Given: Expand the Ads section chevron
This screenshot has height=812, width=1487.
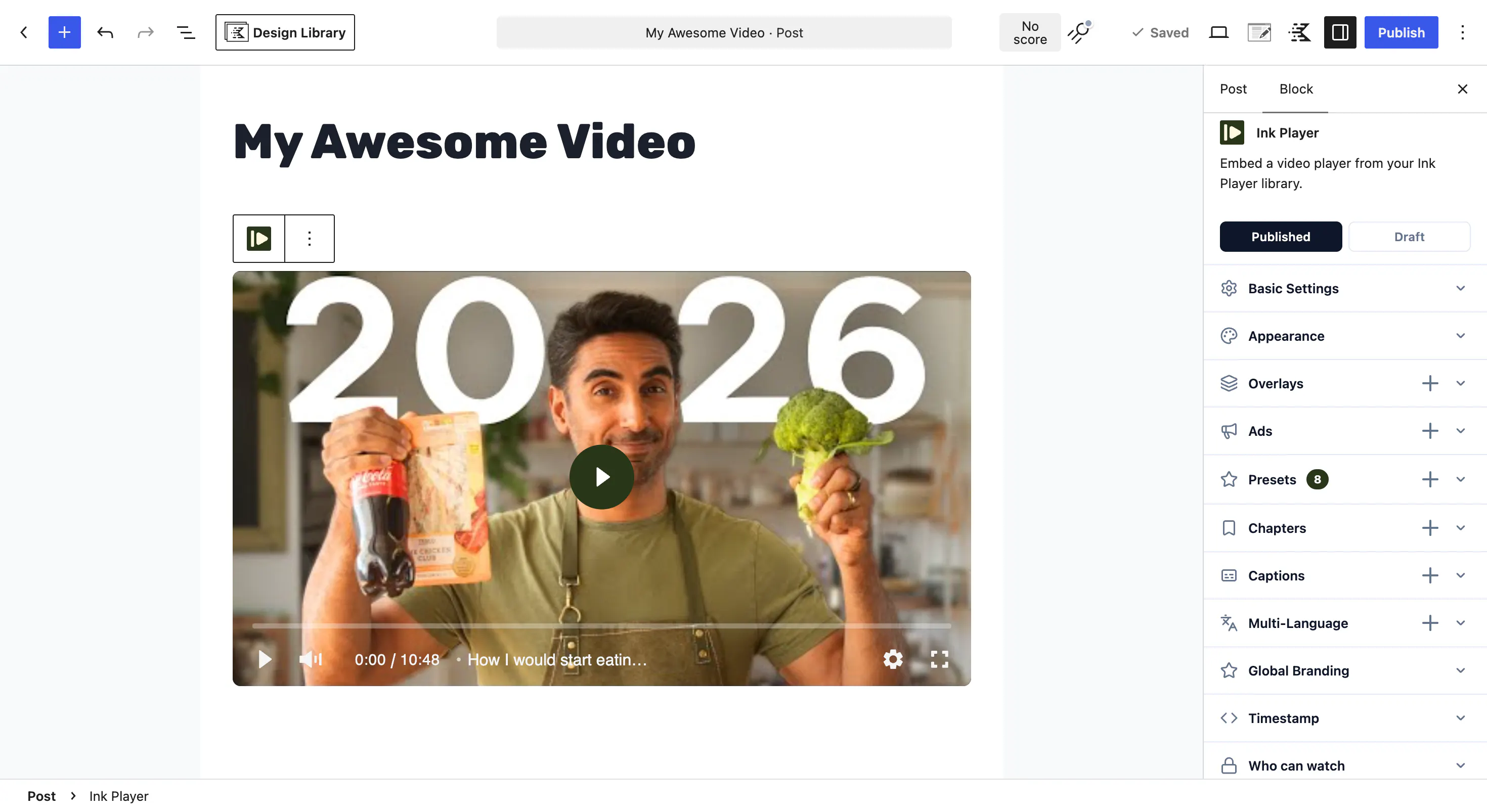Looking at the screenshot, I should click(1461, 431).
